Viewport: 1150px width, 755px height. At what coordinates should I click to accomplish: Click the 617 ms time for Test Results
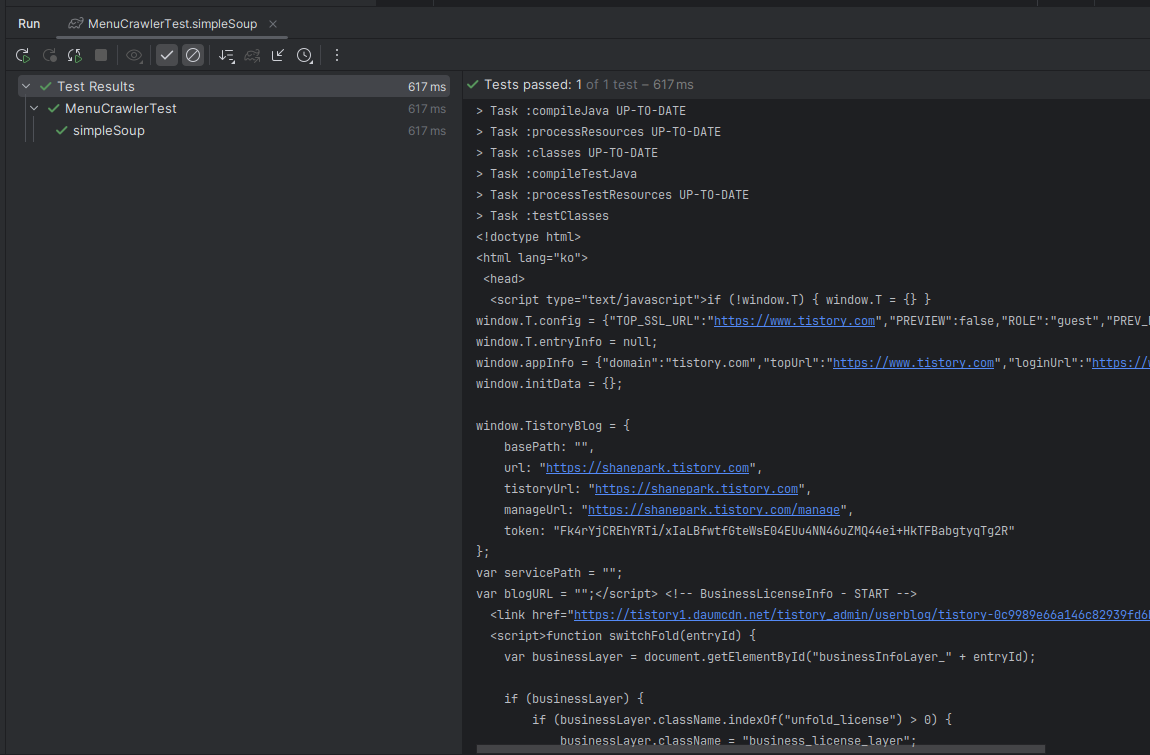pyautogui.click(x=427, y=87)
